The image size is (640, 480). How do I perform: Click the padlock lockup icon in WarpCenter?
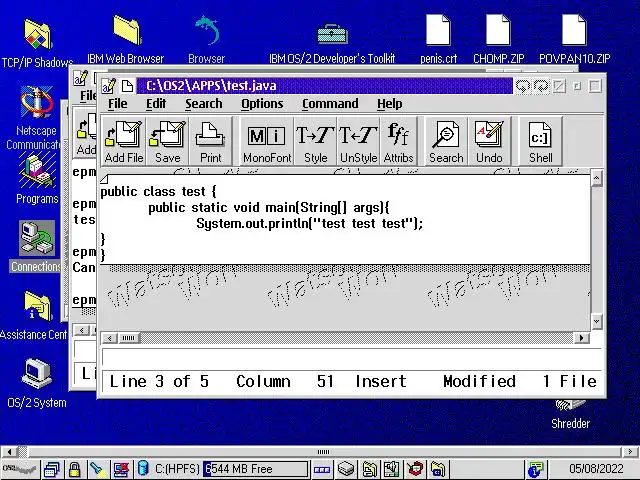coord(74,469)
